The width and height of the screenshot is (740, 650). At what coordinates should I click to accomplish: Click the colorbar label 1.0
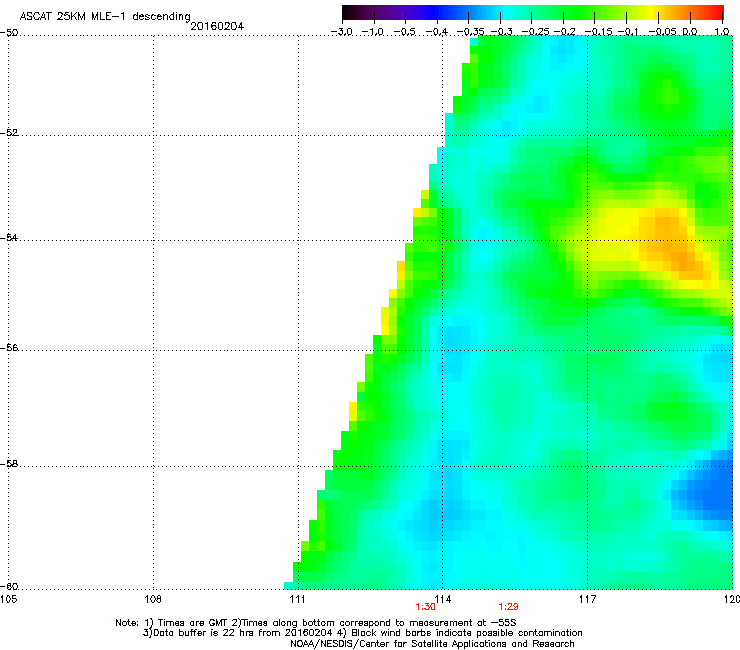pos(722,32)
